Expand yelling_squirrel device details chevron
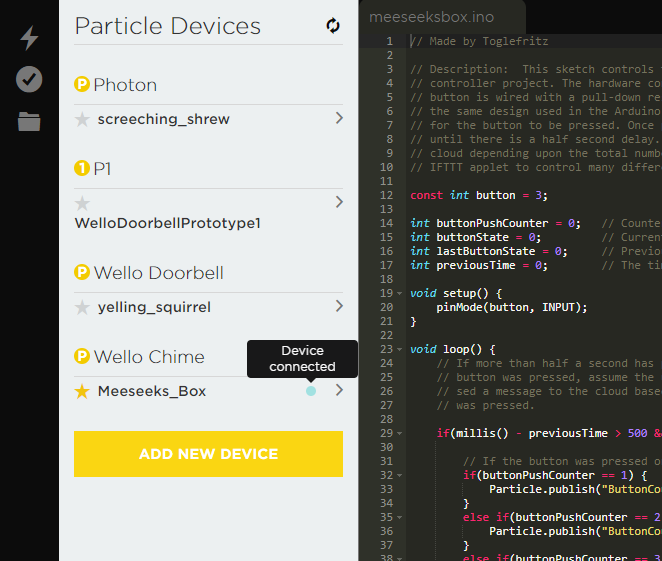Image resolution: width=662 pixels, height=561 pixels. 339,306
